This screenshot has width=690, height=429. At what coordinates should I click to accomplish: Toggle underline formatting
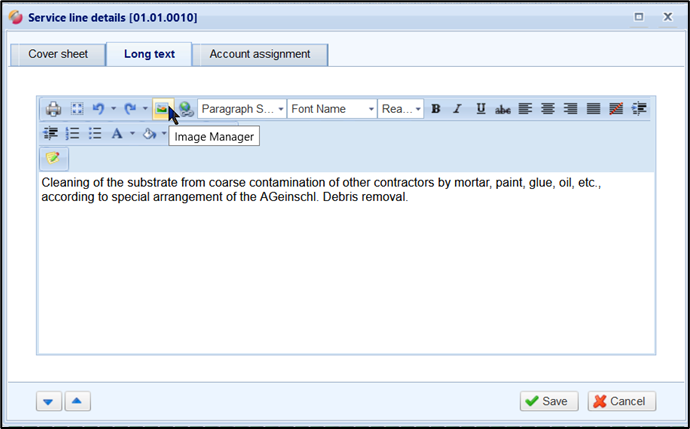(x=481, y=109)
